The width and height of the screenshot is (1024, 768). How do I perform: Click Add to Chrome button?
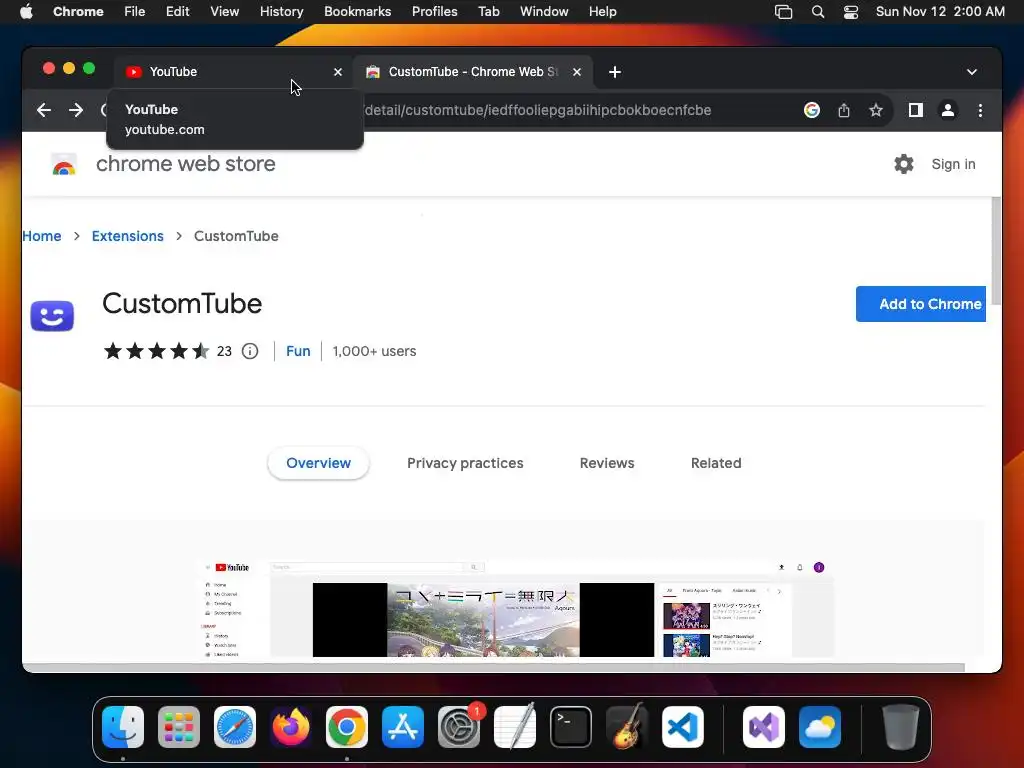click(921, 304)
